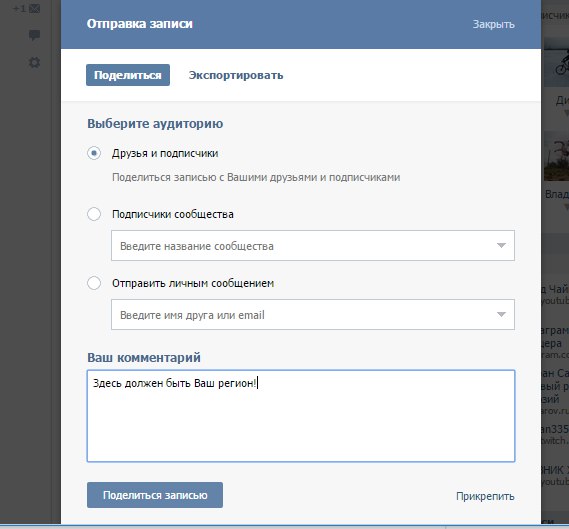The image size is (569, 529).
Task: Click the Выберите аудиторию heading
Action: [x=155, y=124]
